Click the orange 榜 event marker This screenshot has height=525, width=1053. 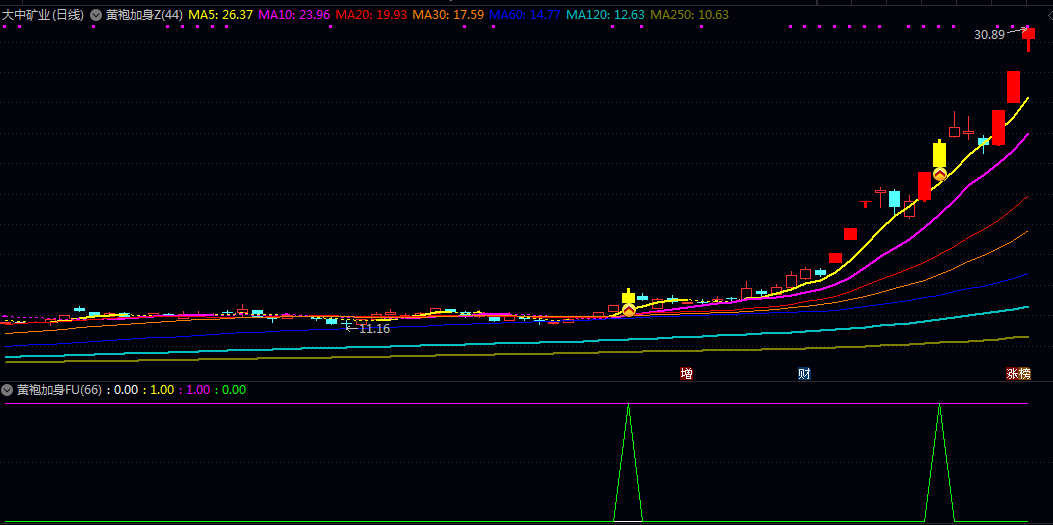(x=1025, y=373)
